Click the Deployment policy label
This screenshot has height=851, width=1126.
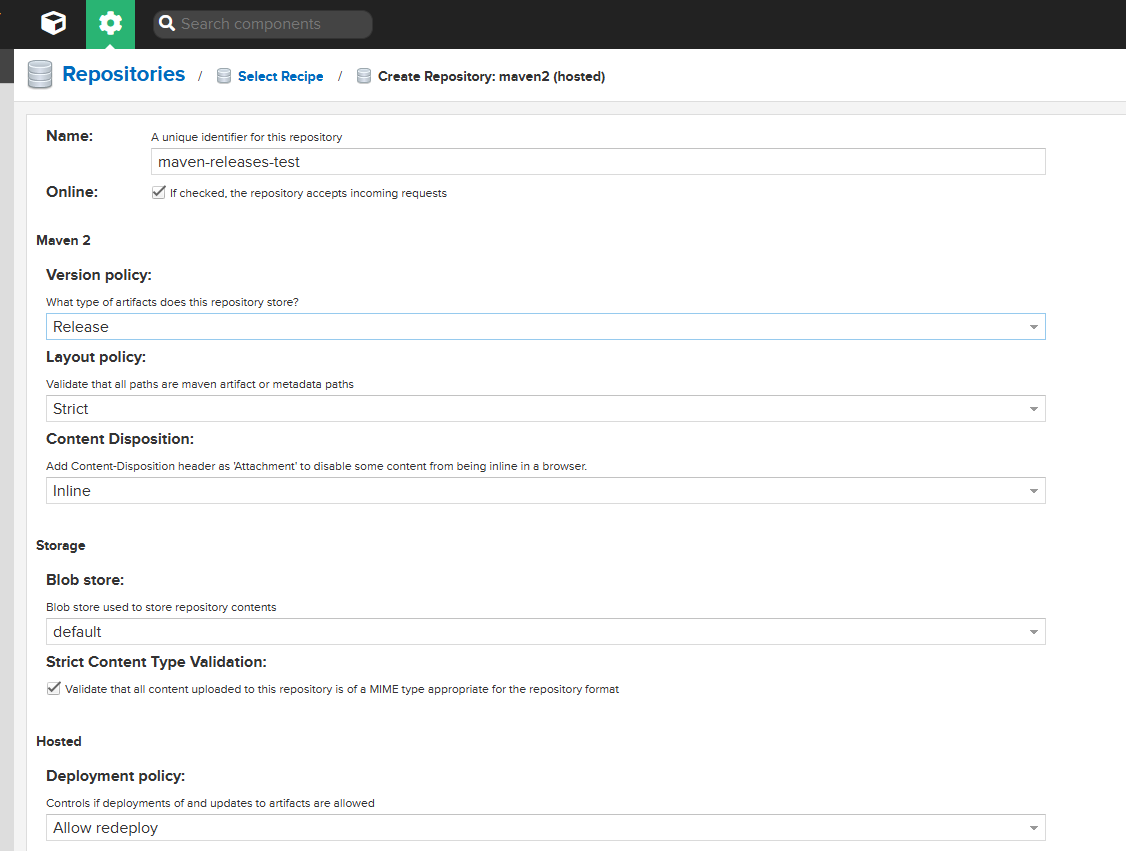116,776
